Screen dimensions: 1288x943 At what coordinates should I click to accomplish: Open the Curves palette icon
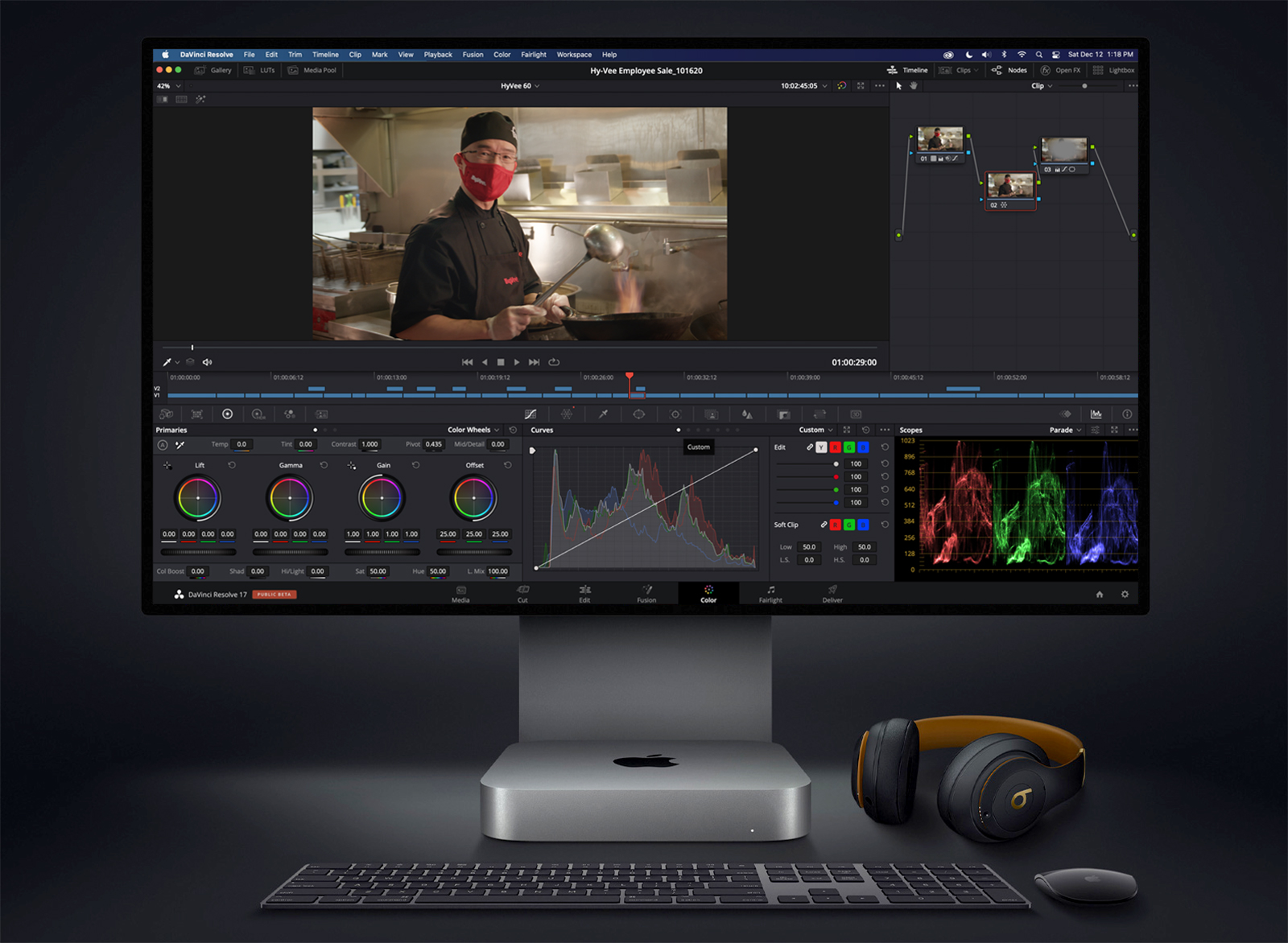coord(530,414)
